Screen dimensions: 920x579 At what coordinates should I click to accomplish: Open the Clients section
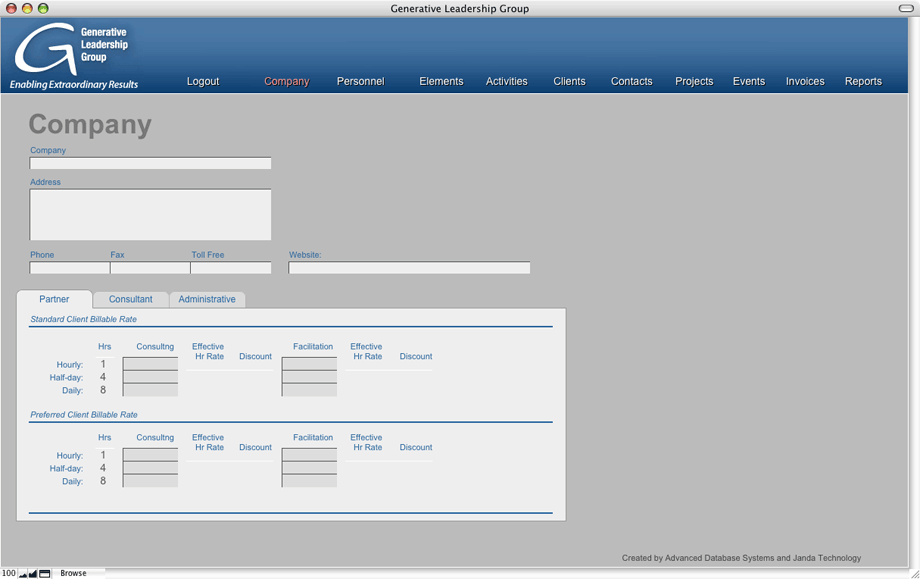click(x=569, y=82)
